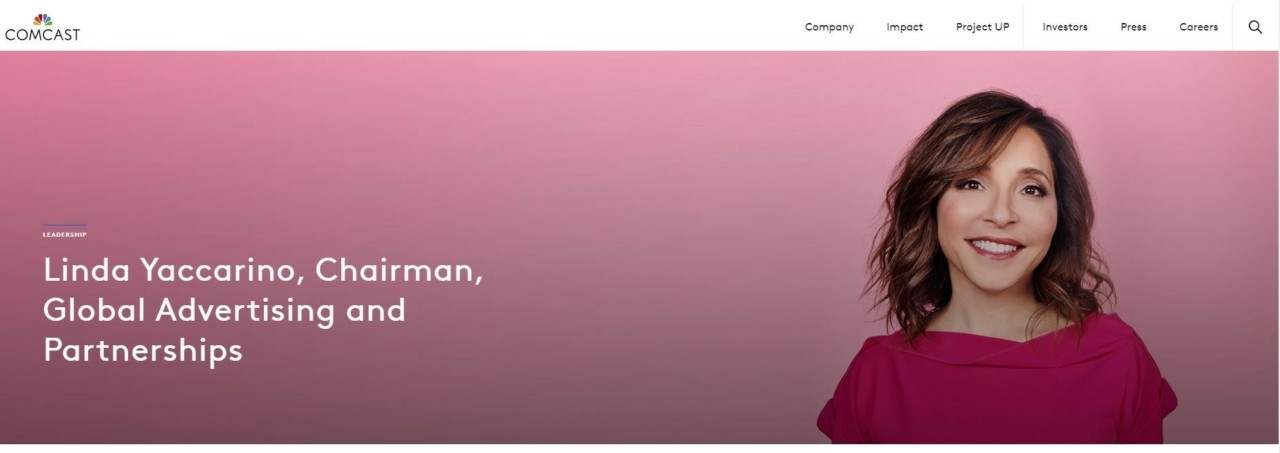Screen dimensions: 1280x453
Task: Click the white area below the hero banner
Action: 640,448
